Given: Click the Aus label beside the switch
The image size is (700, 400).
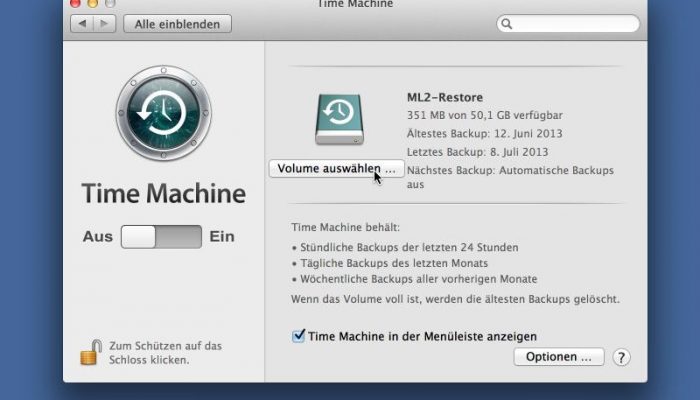Looking at the screenshot, I should tap(97, 237).
